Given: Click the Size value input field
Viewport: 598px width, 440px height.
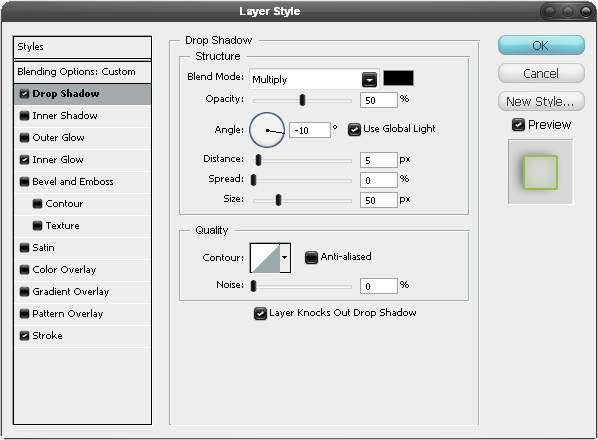Looking at the screenshot, I should point(378,200).
